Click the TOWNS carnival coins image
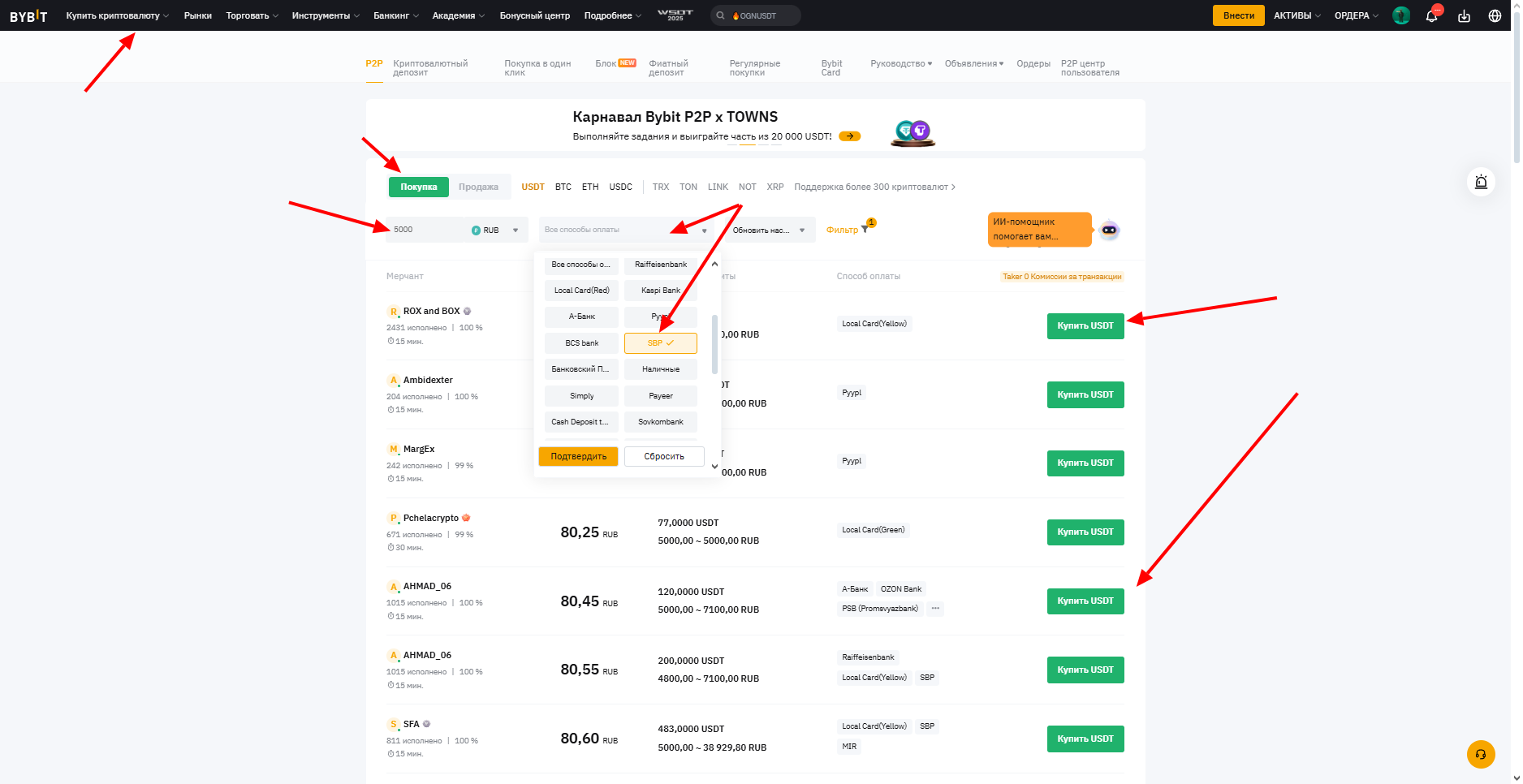This screenshot has width=1523, height=784. (x=913, y=132)
